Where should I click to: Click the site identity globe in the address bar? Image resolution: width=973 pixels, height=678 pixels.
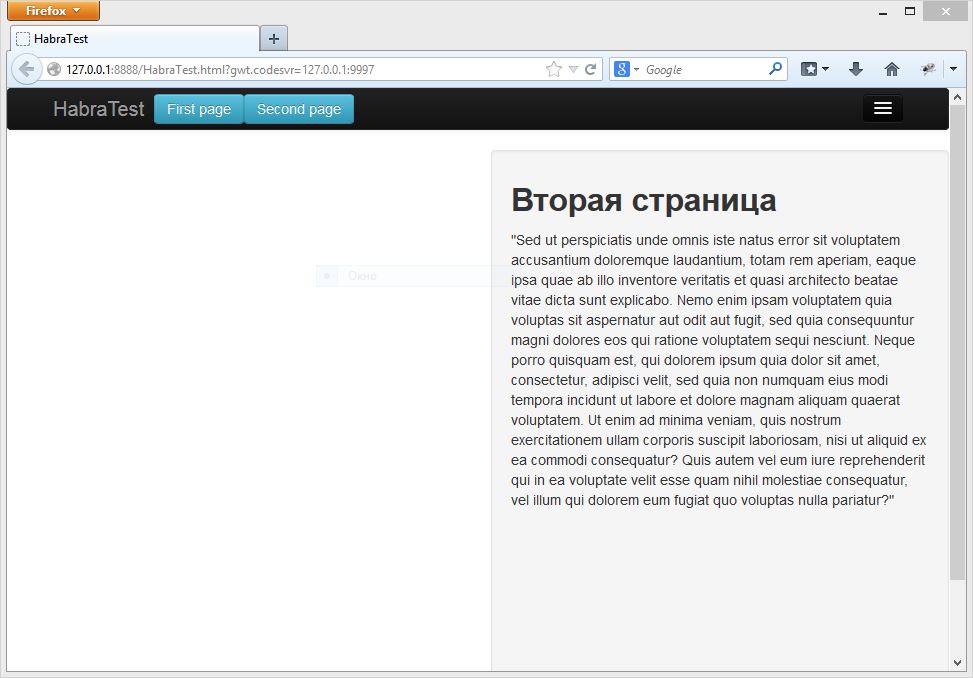click(x=54, y=69)
